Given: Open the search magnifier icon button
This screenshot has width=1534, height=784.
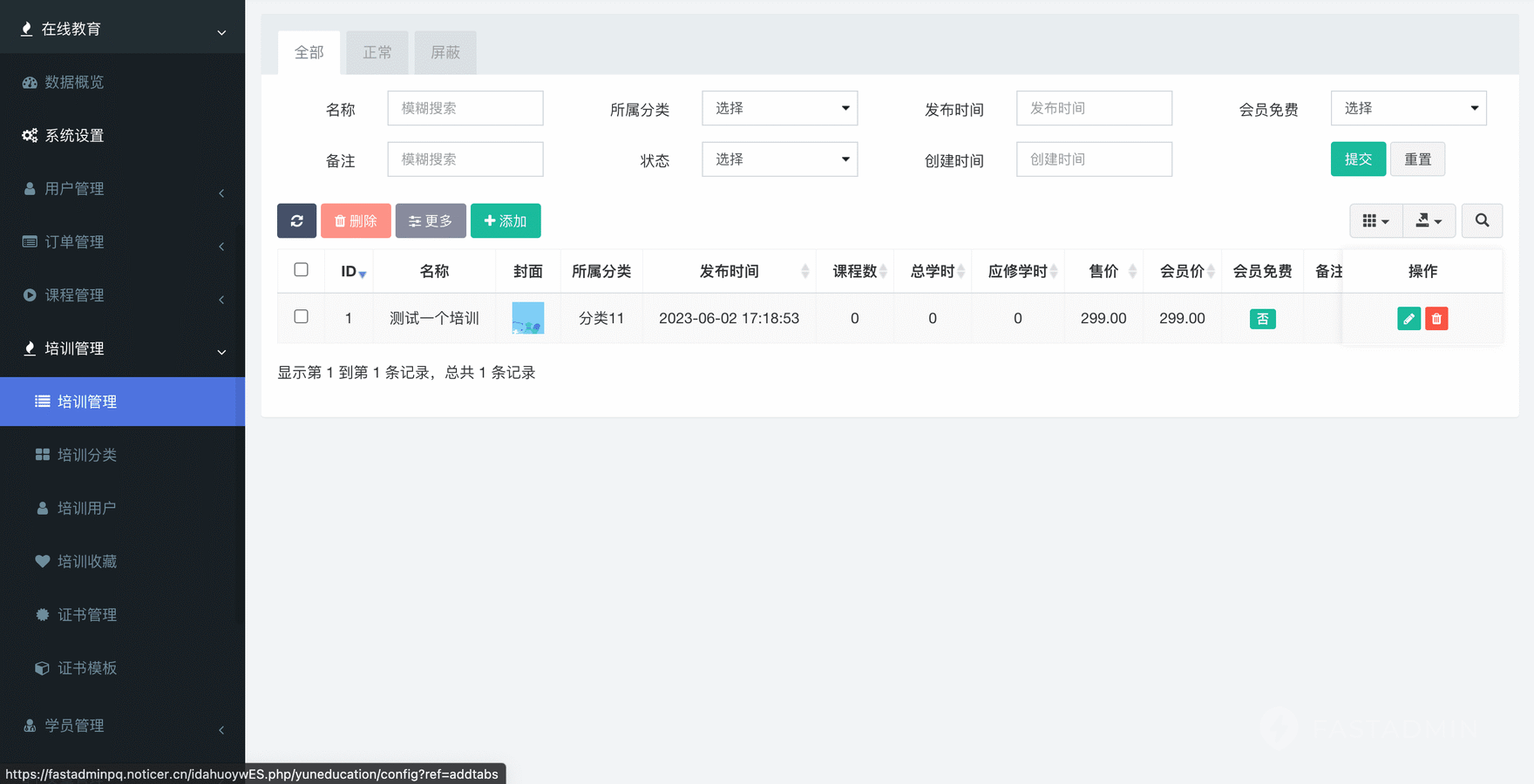Looking at the screenshot, I should click(x=1482, y=221).
